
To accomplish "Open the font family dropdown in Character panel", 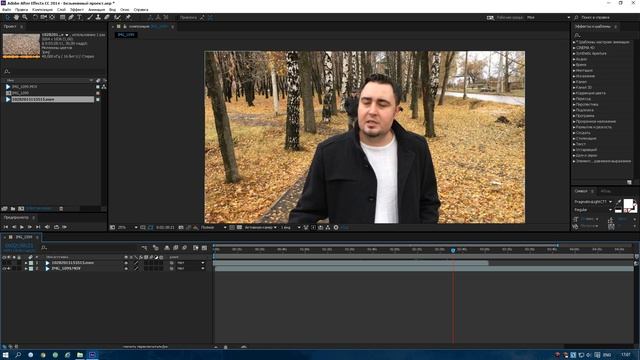I will coord(593,202).
